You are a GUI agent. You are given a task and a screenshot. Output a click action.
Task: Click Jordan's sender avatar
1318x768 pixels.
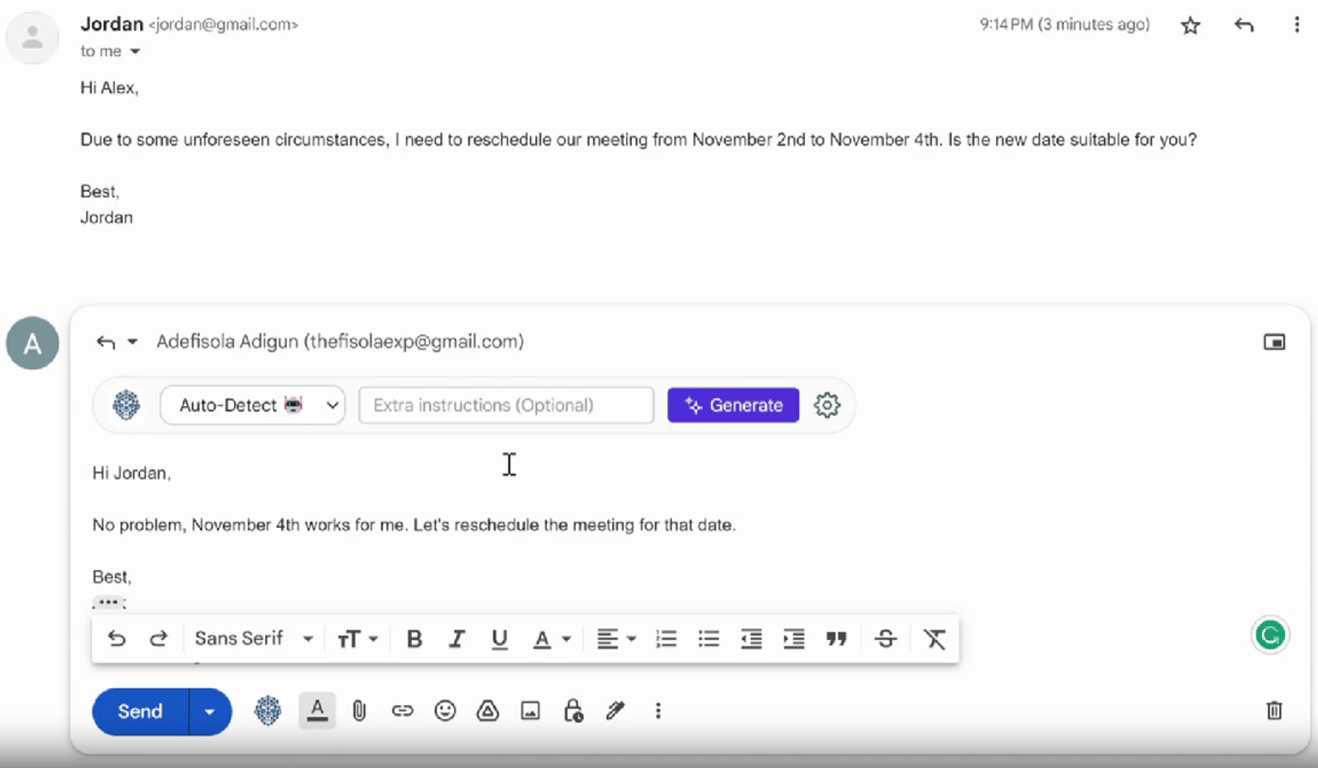[33, 38]
